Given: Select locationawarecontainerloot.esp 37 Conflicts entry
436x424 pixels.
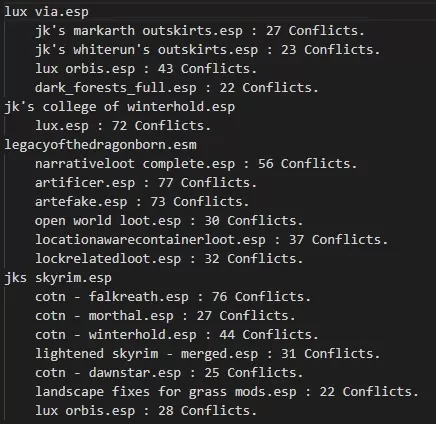Looking at the screenshot, I should [211, 240].
